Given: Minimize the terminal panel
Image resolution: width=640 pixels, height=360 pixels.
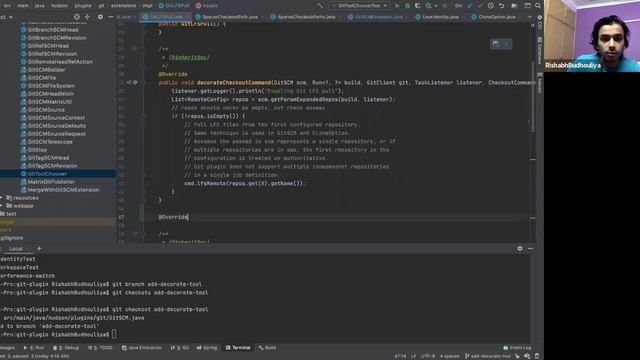Looking at the screenshot, I should pos(530,248).
